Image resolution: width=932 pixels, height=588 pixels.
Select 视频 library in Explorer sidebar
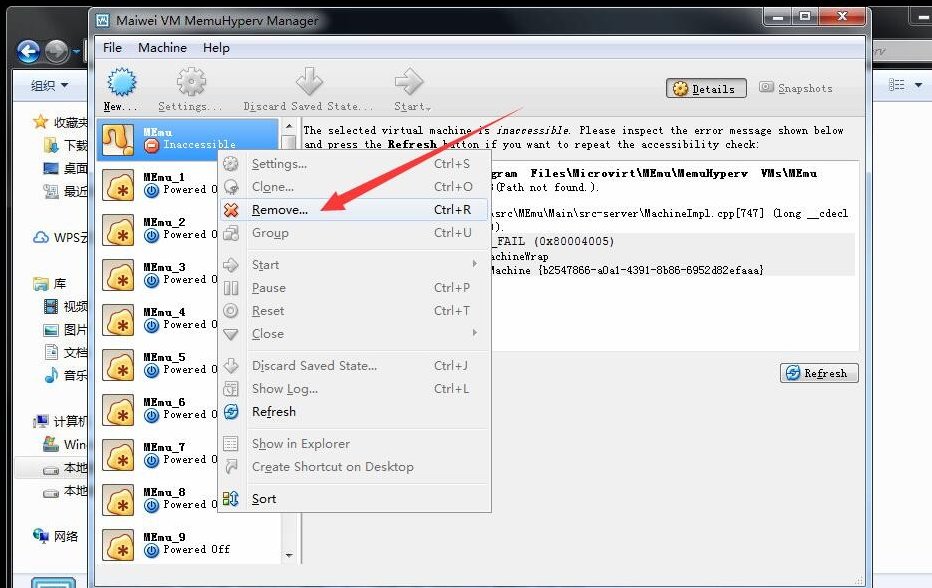coord(66,306)
